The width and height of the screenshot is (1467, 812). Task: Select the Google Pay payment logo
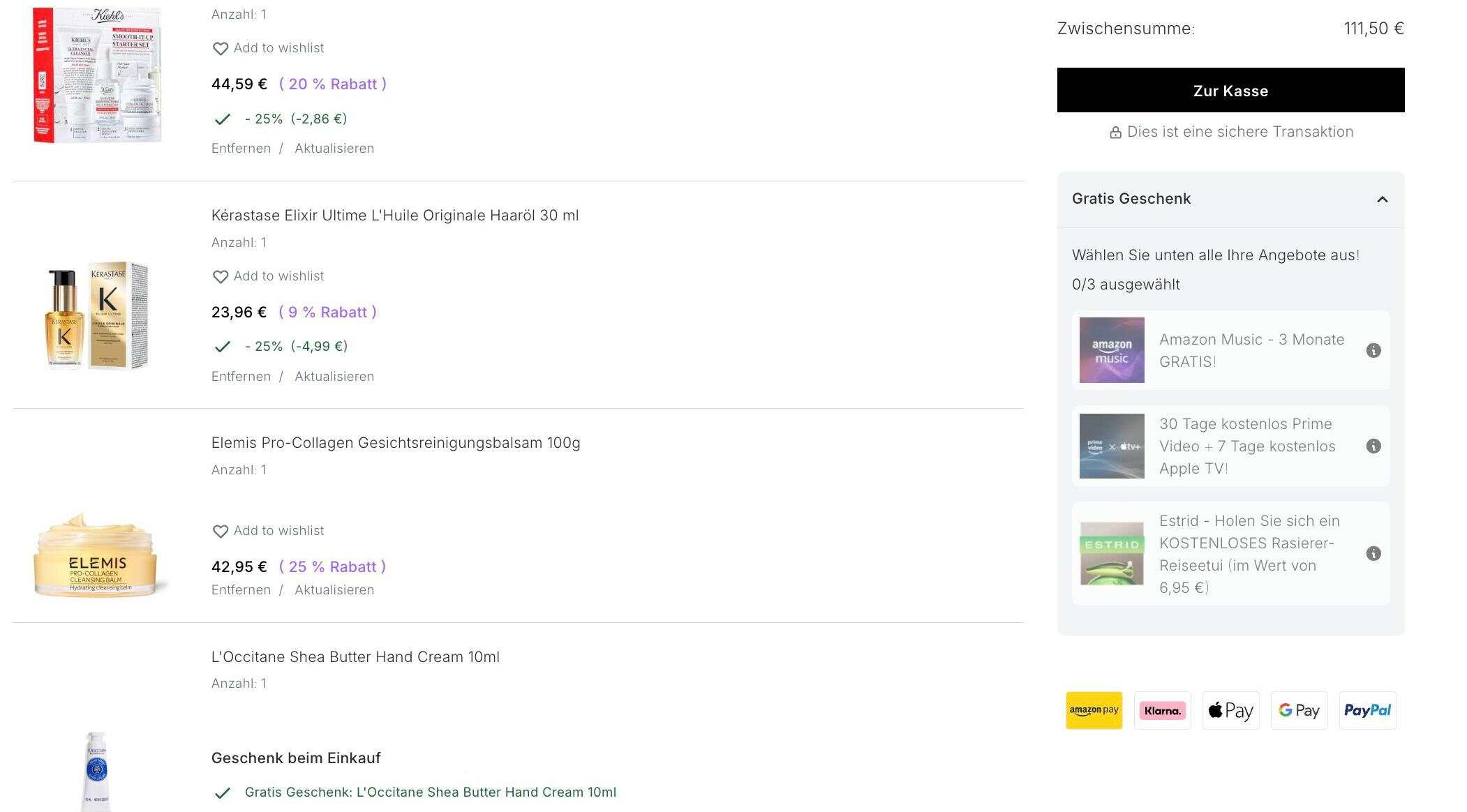coord(1299,710)
